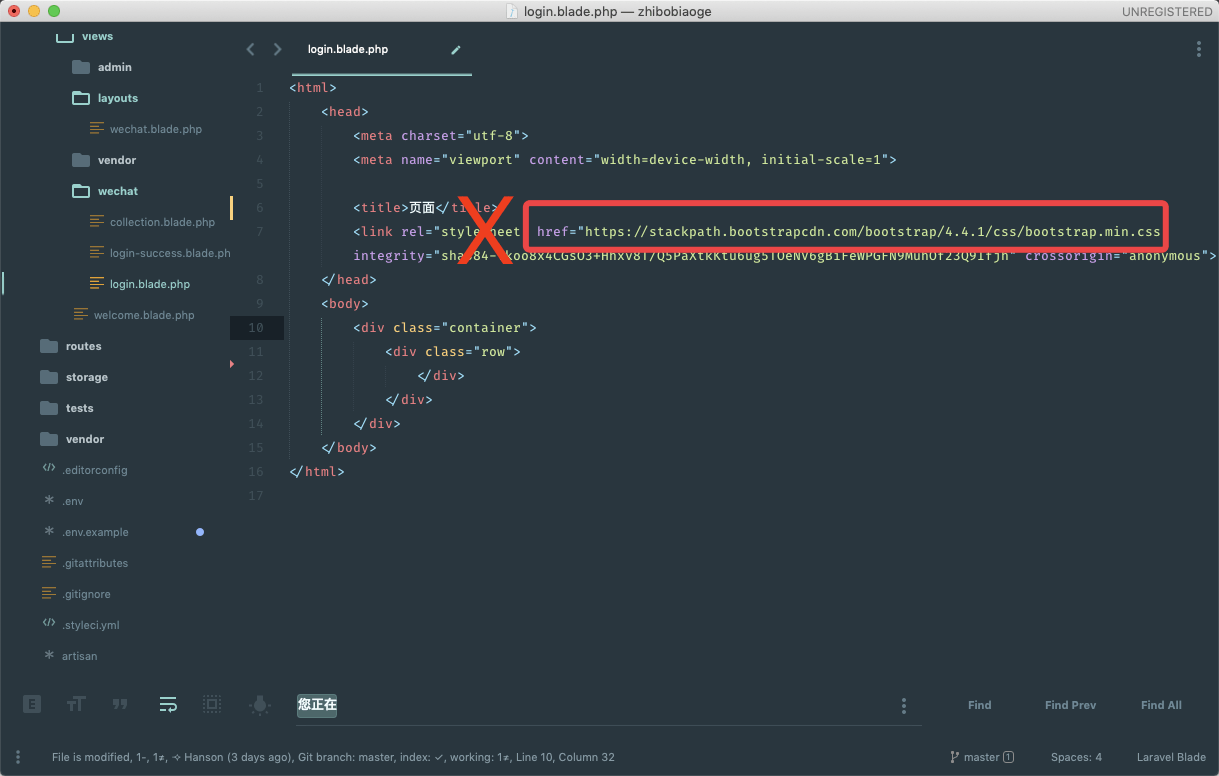Screen dimensions: 1219x776
Task: Click the .gitignore file icon
Action: point(49,594)
